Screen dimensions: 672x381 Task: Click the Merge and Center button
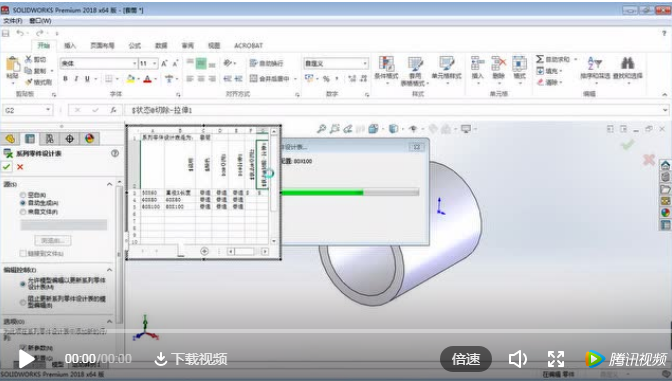point(270,78)
